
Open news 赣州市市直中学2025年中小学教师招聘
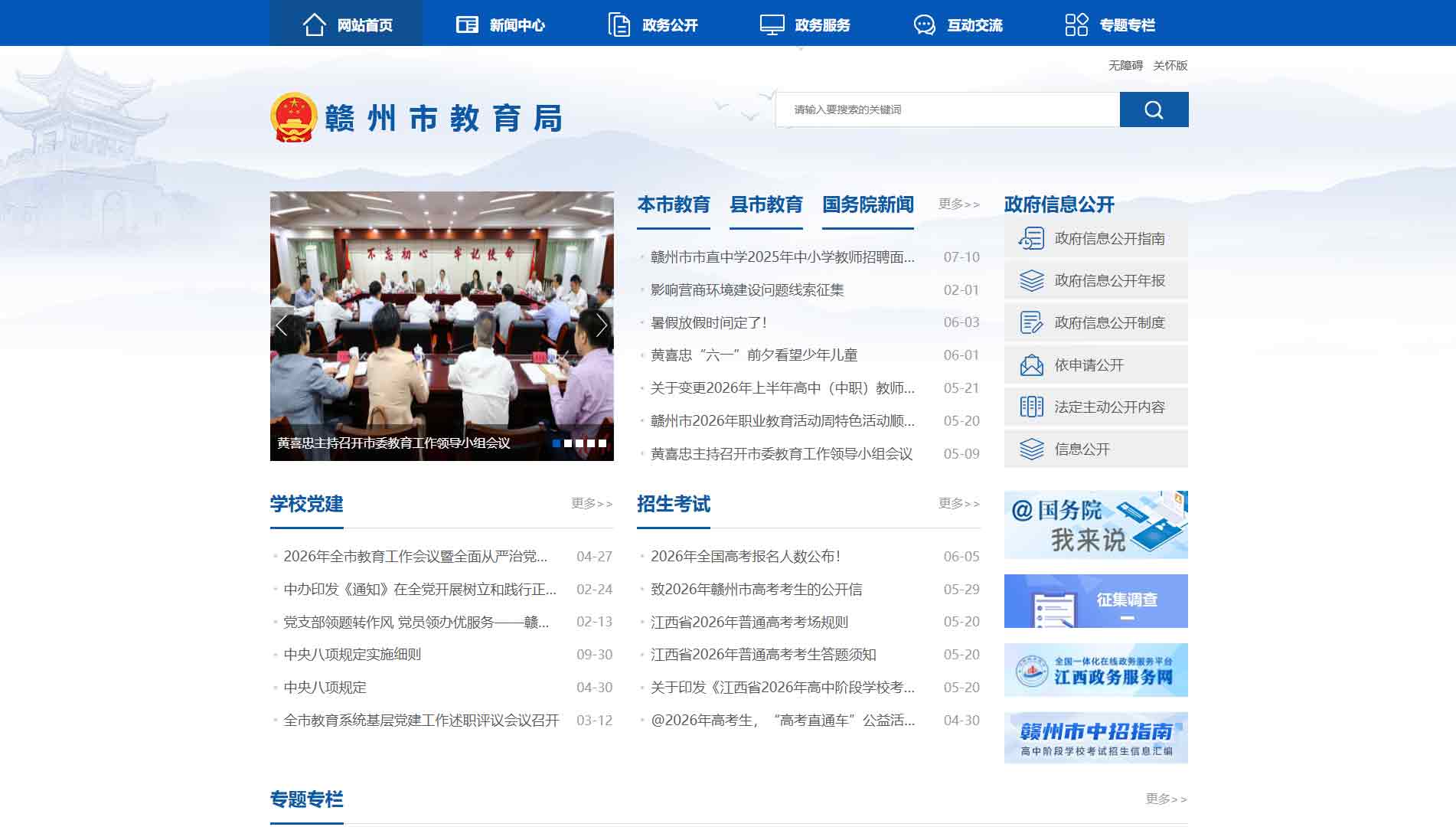[x=782, y=257]
